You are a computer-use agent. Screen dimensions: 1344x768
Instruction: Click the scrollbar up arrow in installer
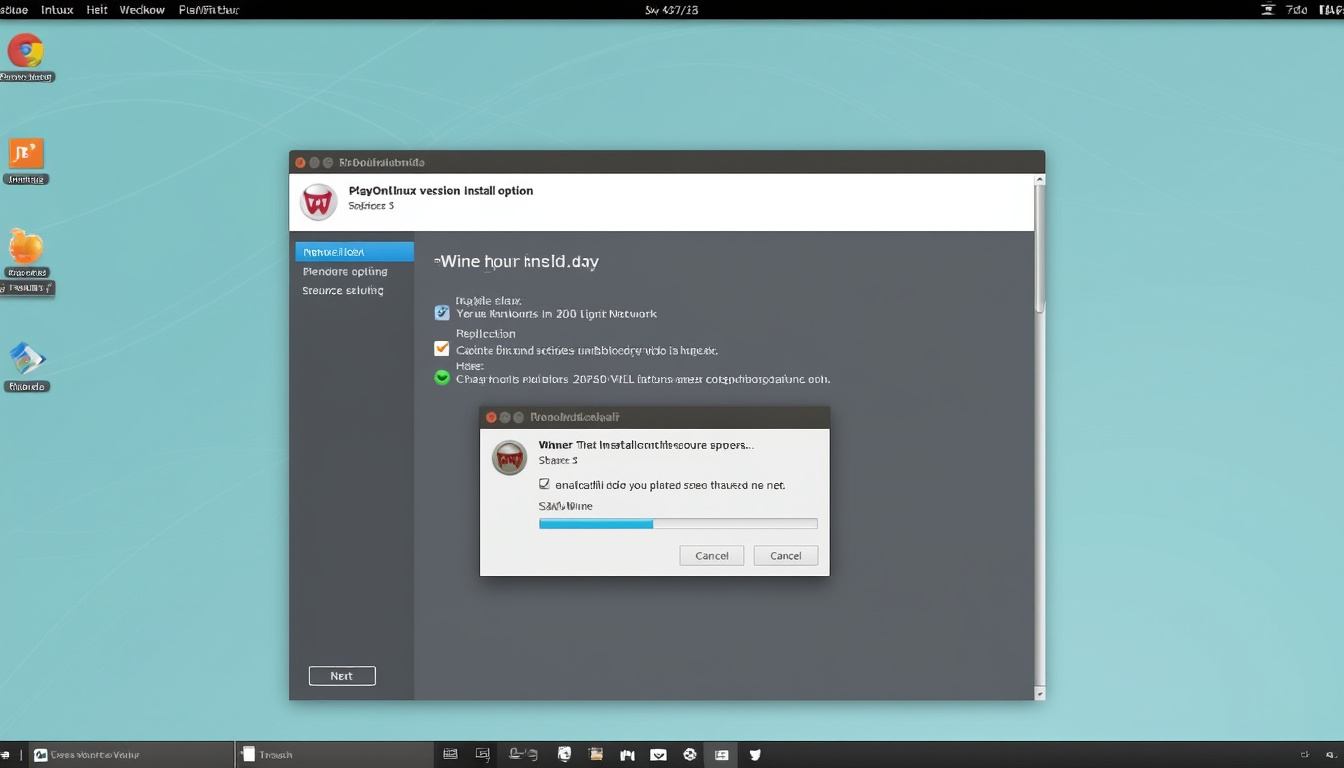pos(1040,181)
